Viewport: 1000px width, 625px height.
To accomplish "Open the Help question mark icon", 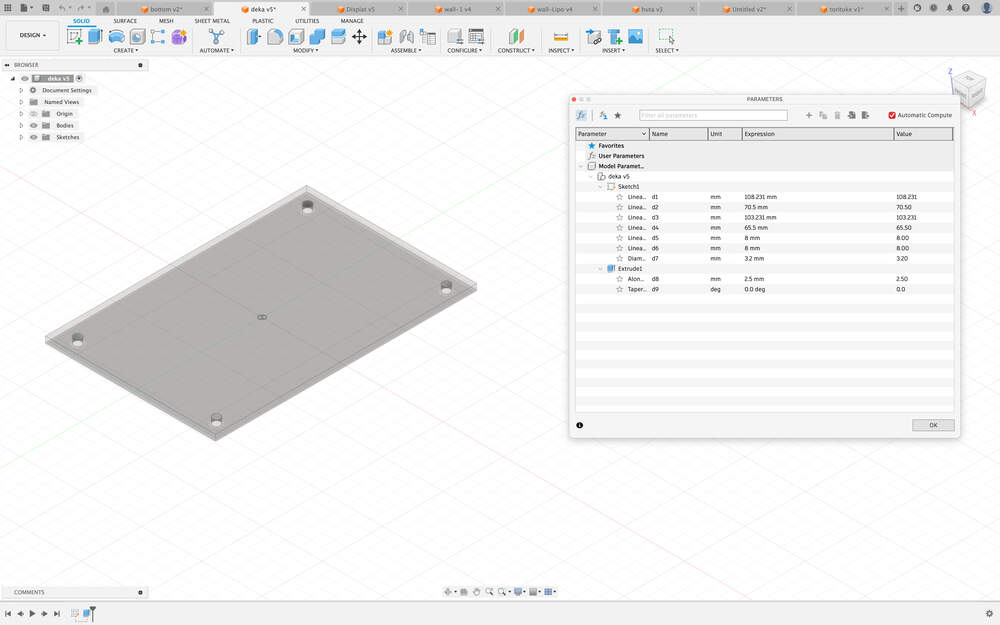I will point(966,8).
